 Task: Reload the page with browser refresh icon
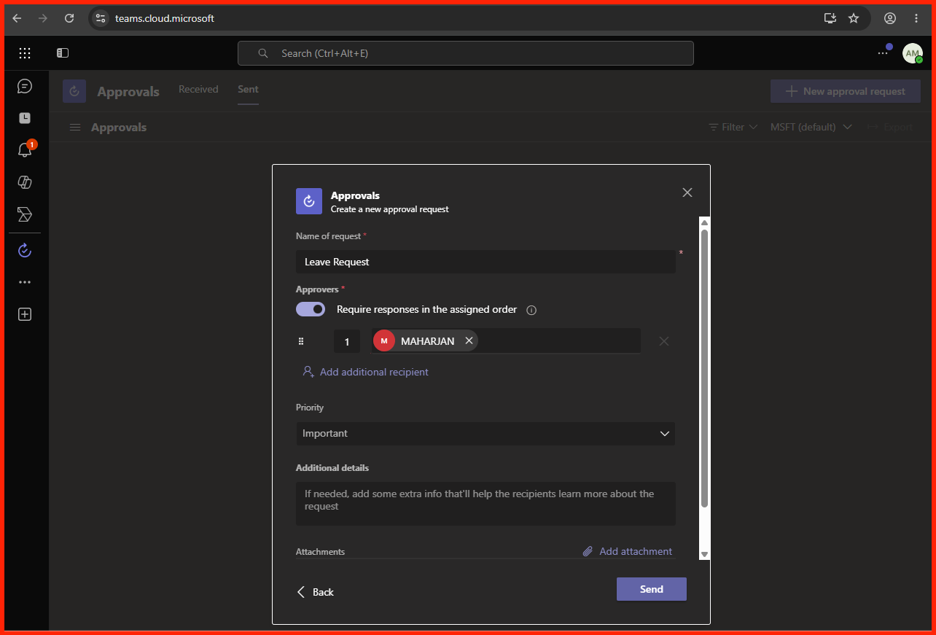69,19
